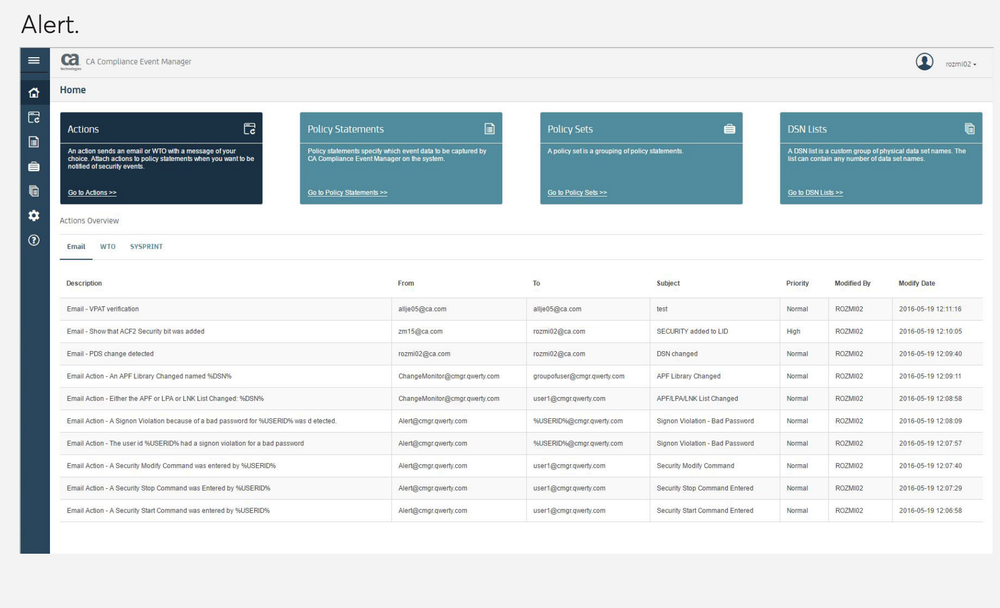Open DSN Lists via the stacked-pages sidebar icon
Screen dimensions: 1000x608
click(x=33, y=191)
